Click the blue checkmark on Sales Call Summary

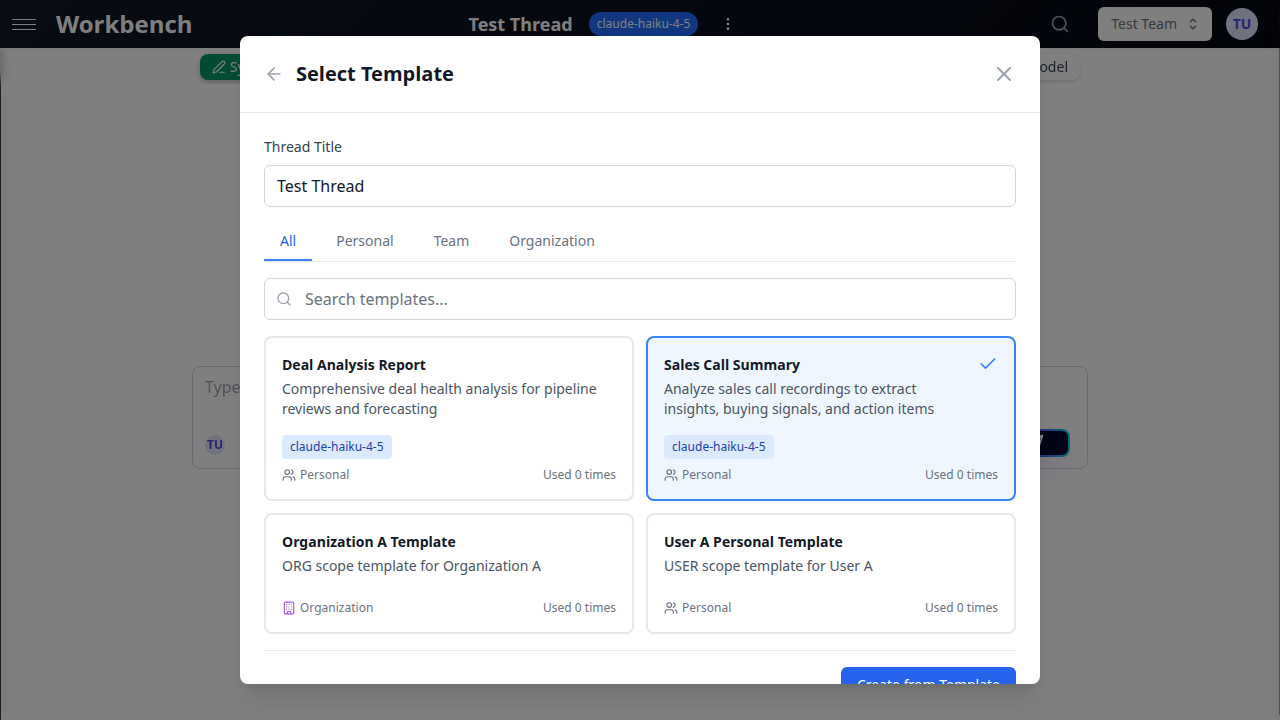[x=988, y=363]
